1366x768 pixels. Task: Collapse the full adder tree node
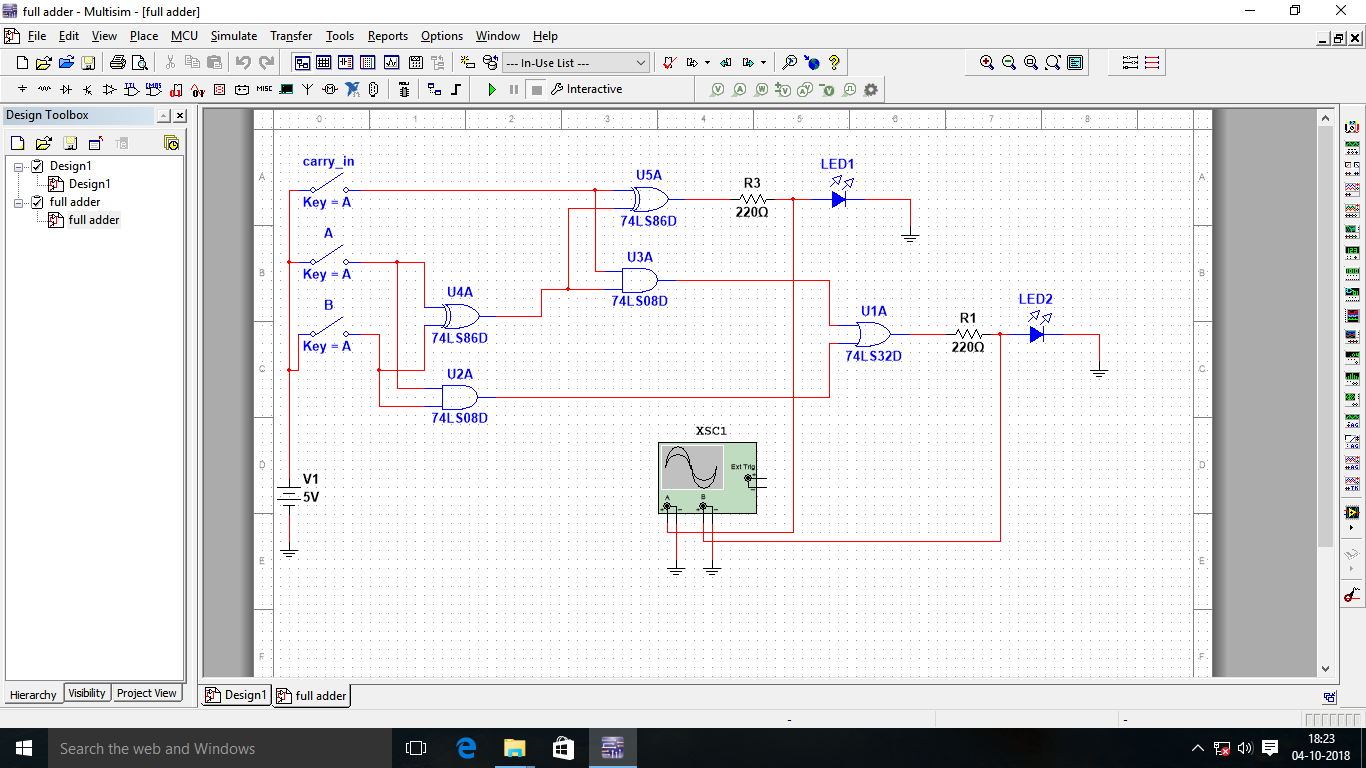(18, 202)
